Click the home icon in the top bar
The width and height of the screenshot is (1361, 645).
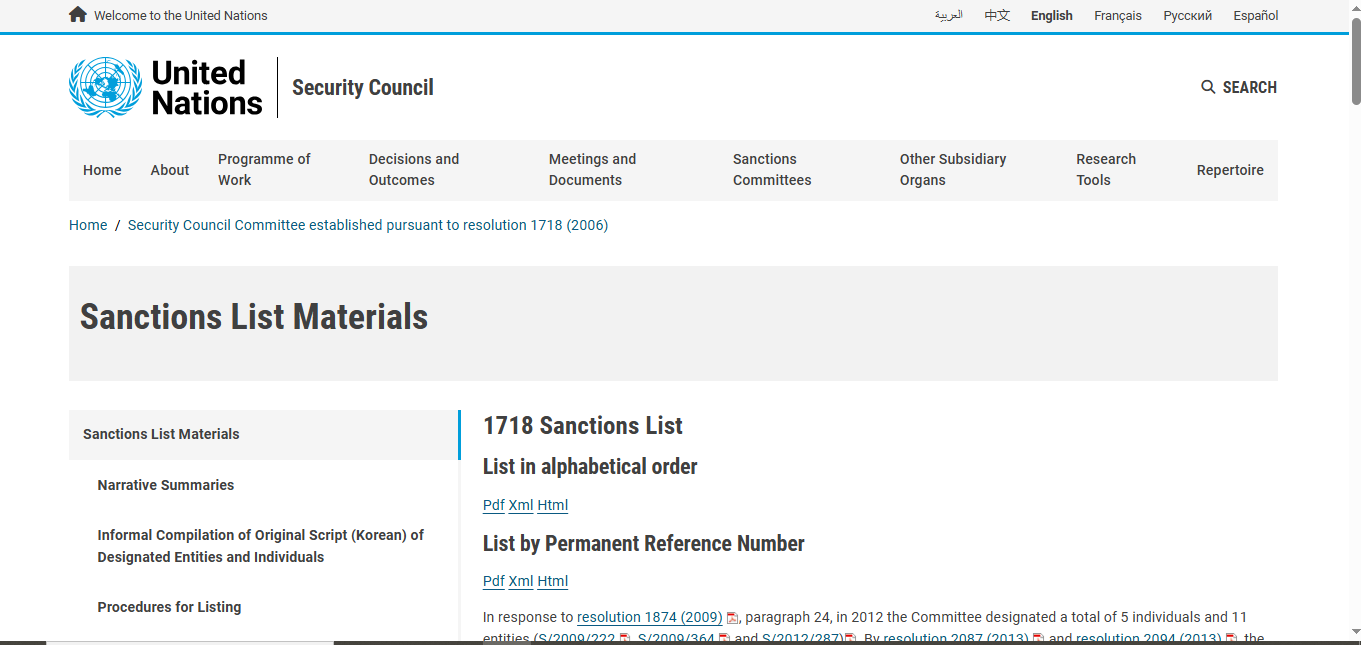78,15
